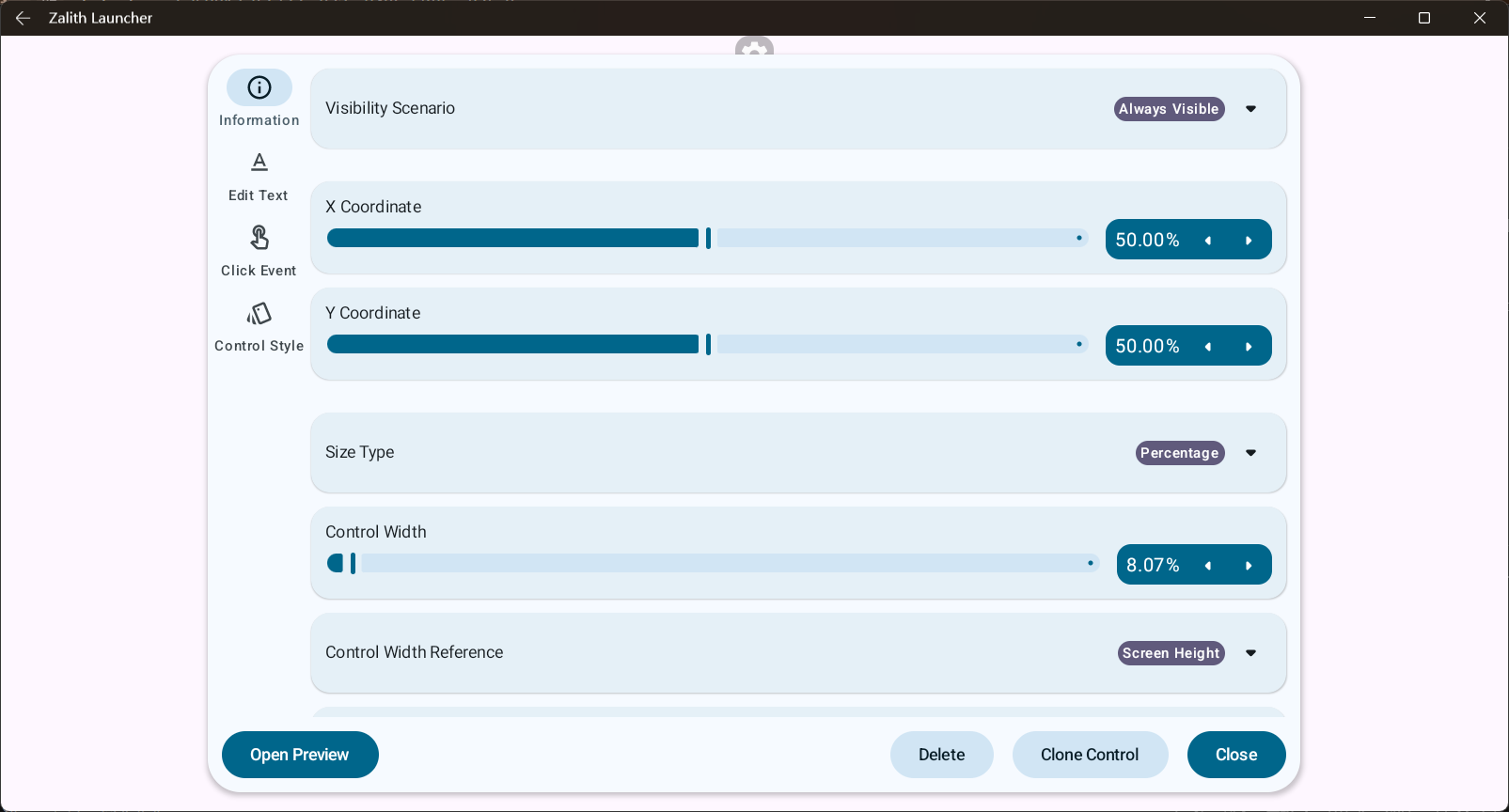Select the Edit Text icon
1509x812 pixels.
coord(259,163)
